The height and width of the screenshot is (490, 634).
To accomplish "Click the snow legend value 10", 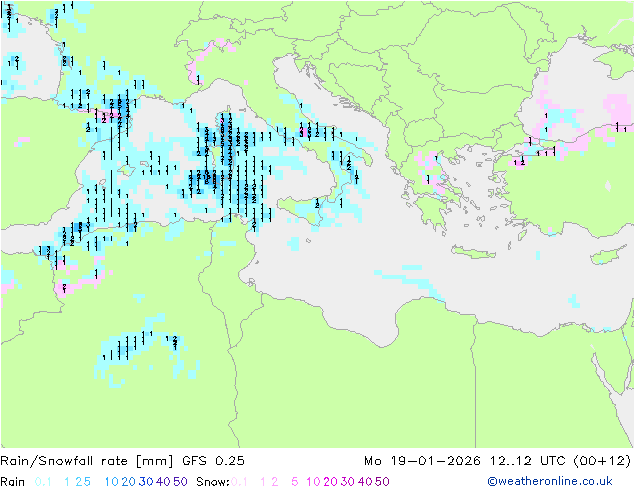I will click(313, 482).
